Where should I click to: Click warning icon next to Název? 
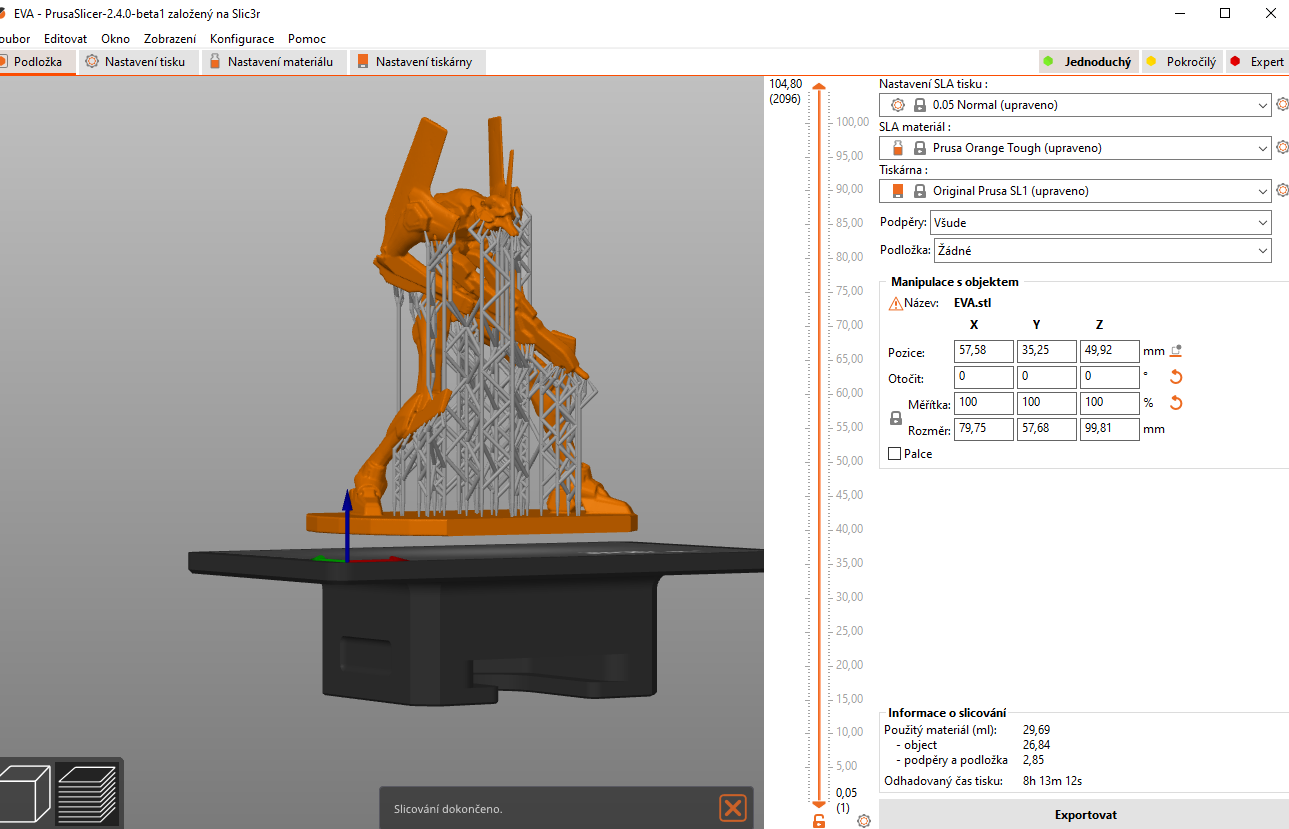coord(896,303)
